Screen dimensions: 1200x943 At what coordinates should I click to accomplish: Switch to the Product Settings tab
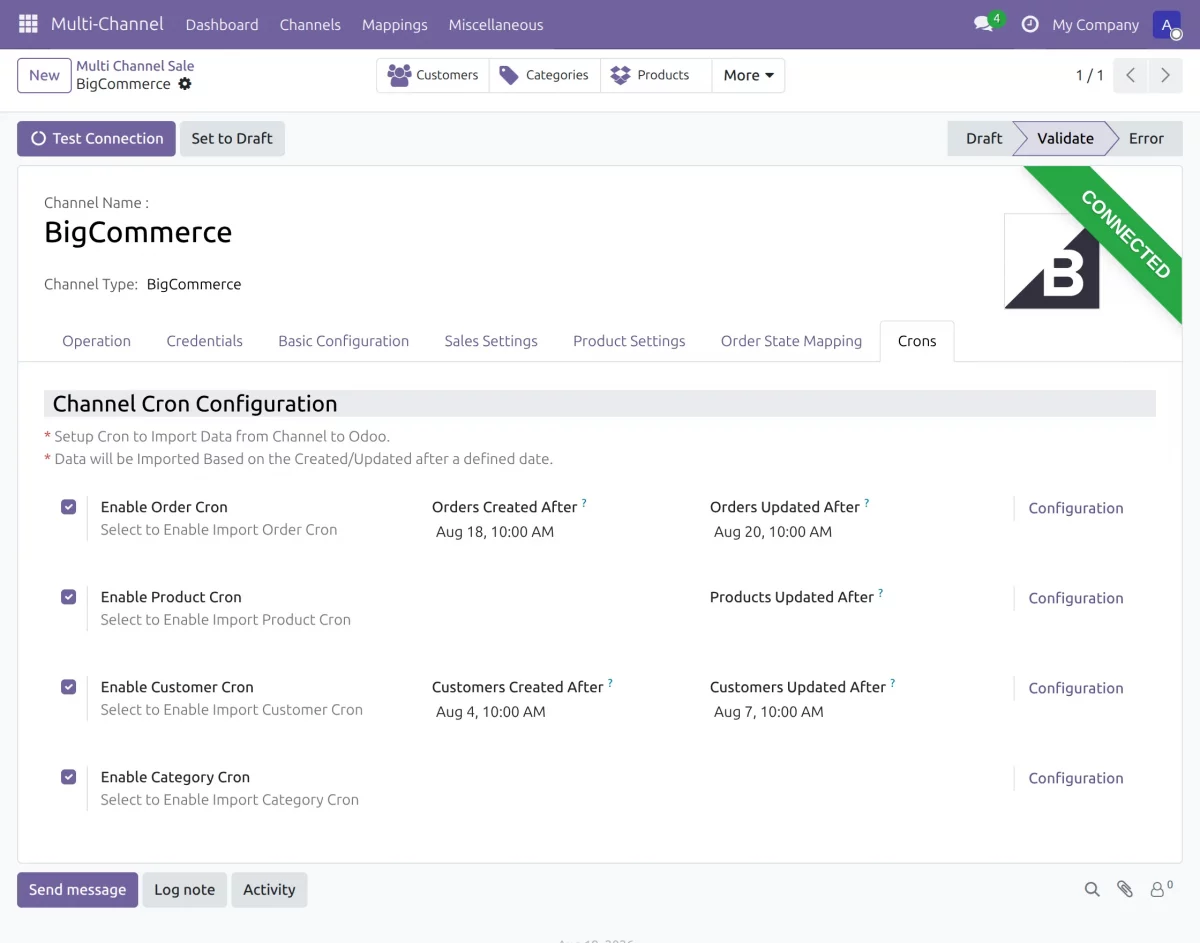[x=629, y=341]
